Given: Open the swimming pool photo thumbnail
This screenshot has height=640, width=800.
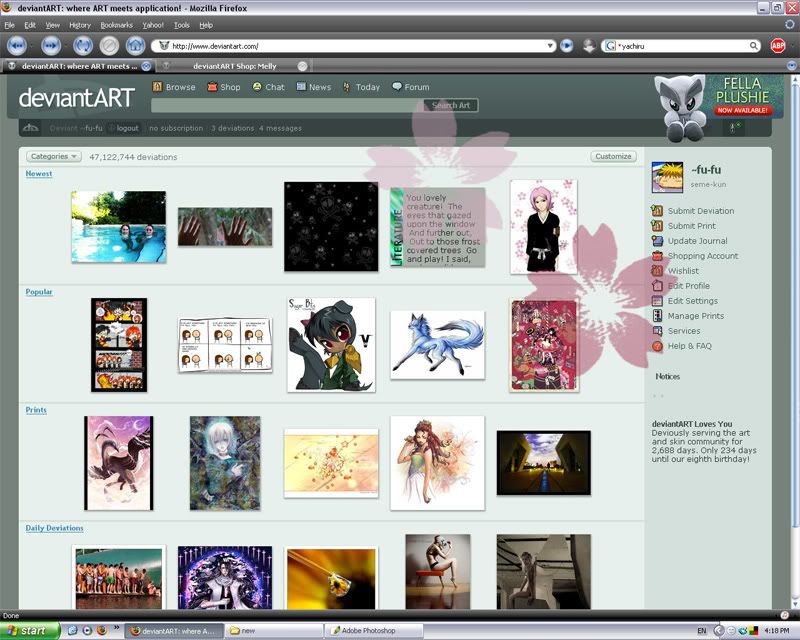Looking at the screenshot, I should click(119, 227).
